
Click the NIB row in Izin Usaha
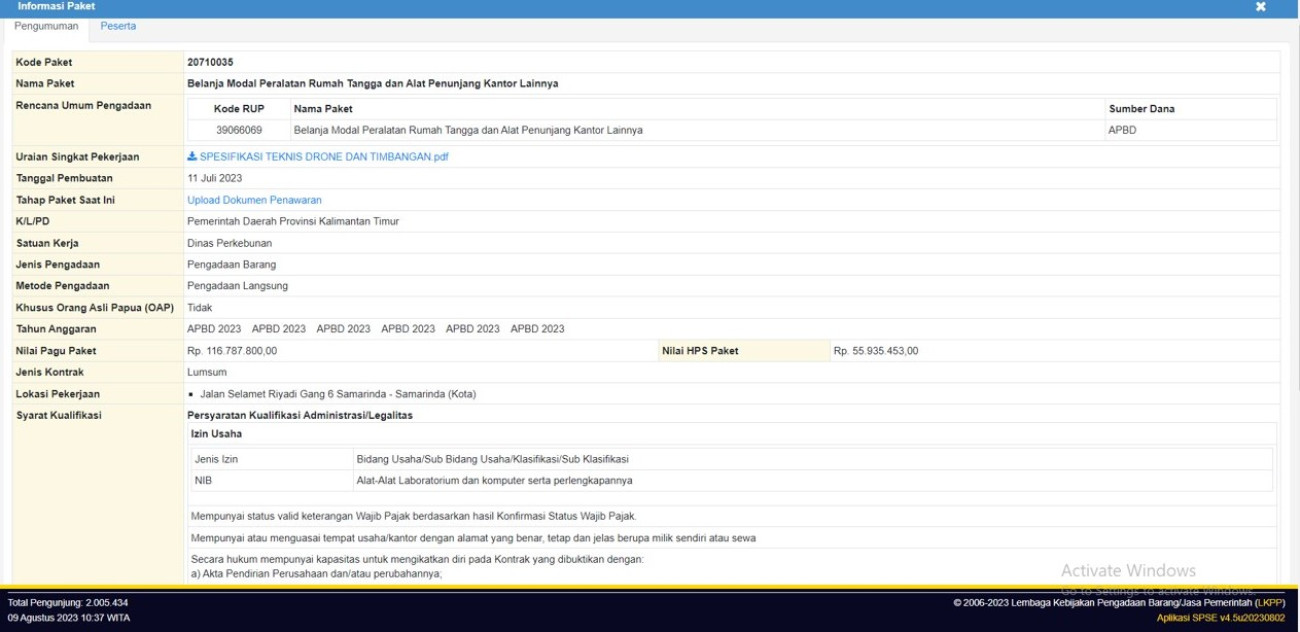(204, 481)
